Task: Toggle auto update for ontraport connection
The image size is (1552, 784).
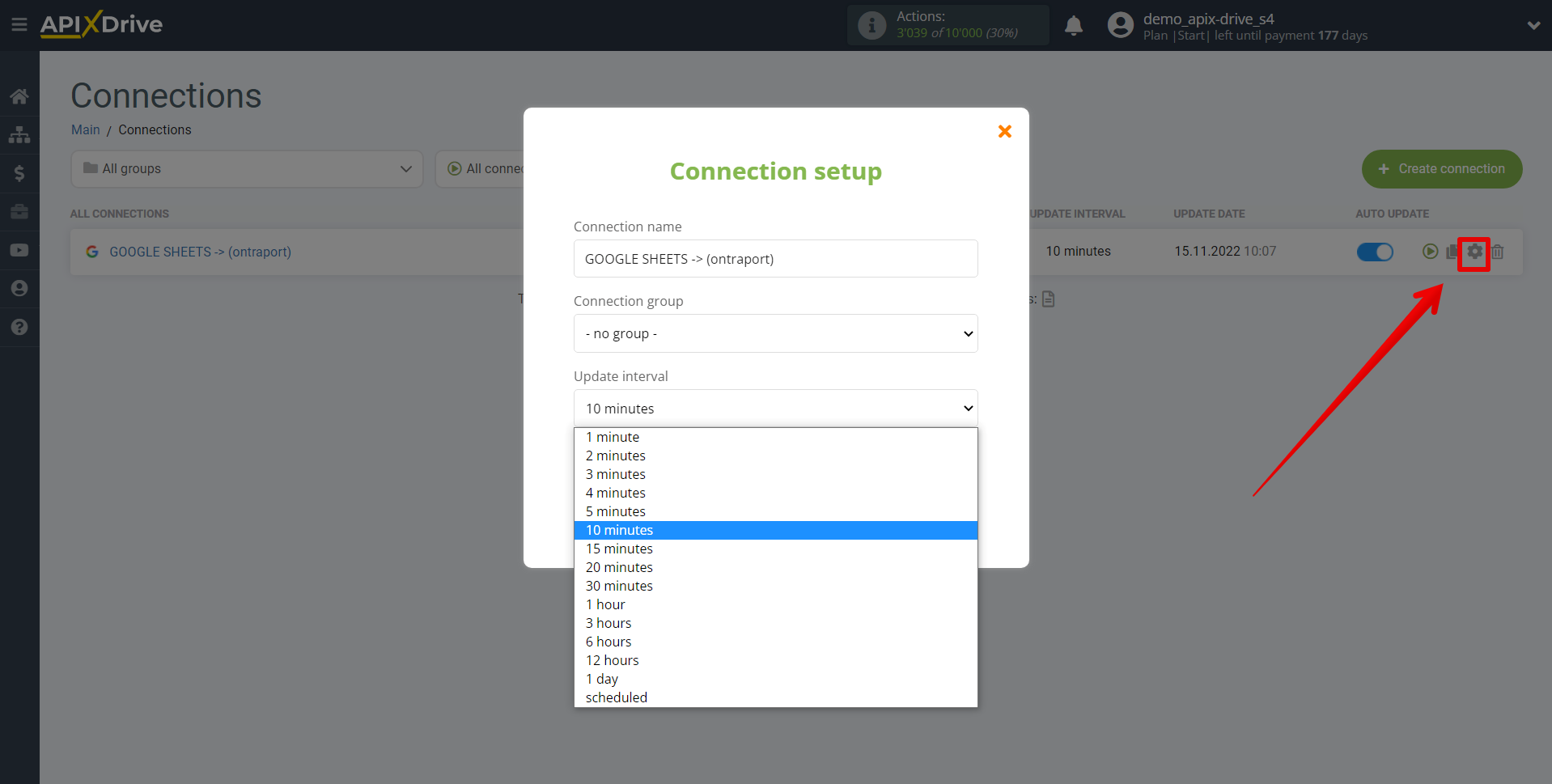Action: pyautogui.click(x=1375, y=252)
